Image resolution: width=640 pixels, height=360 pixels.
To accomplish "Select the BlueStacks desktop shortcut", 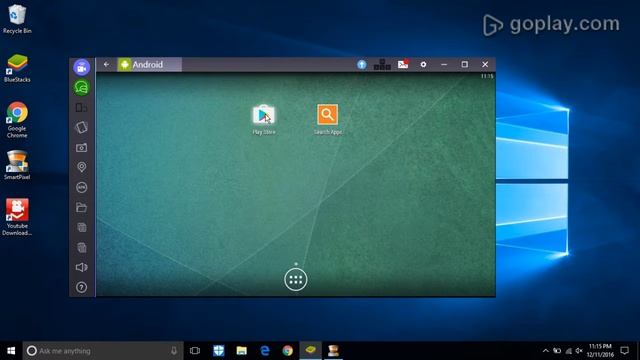I will (x=17, y=68).
